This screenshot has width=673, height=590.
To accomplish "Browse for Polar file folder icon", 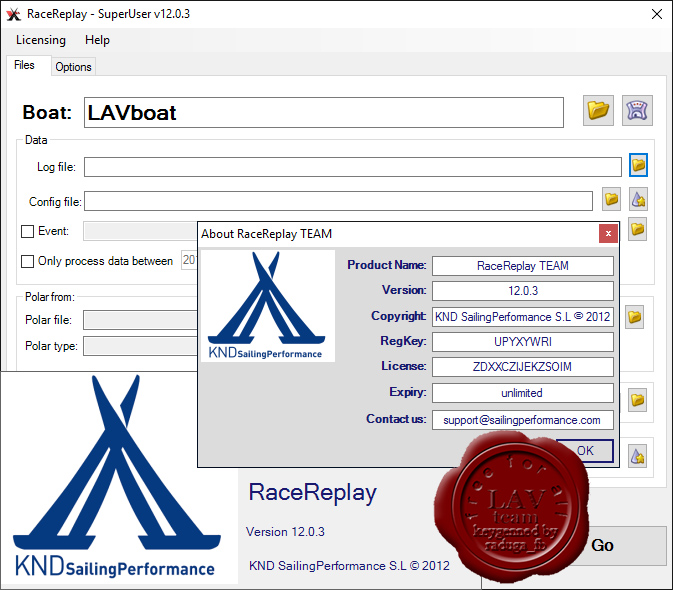I will click(634, 317).
